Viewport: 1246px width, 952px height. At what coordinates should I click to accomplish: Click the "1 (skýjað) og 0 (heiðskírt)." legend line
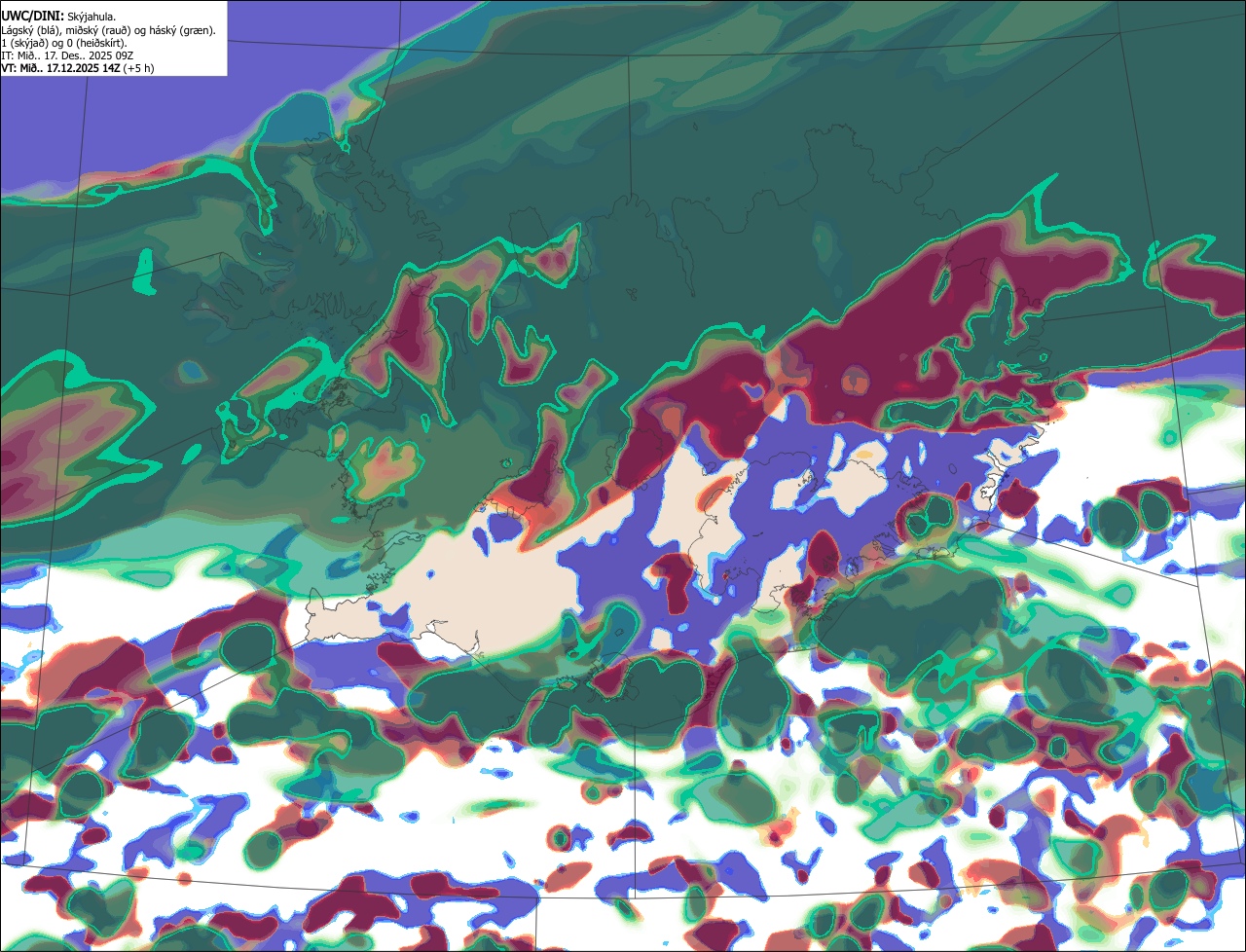click(64, 43)
